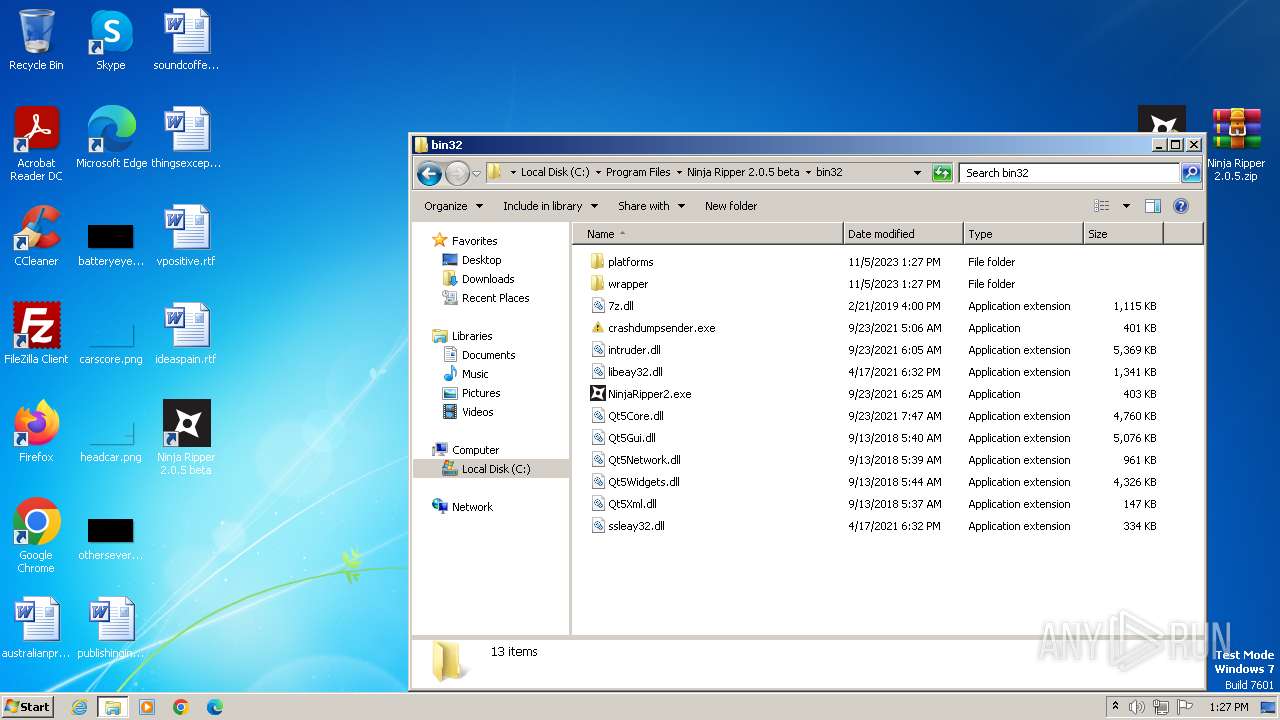Sort files by Size column
The width and height of the screenshot is (1280, 720).
tap(1123, 234)
